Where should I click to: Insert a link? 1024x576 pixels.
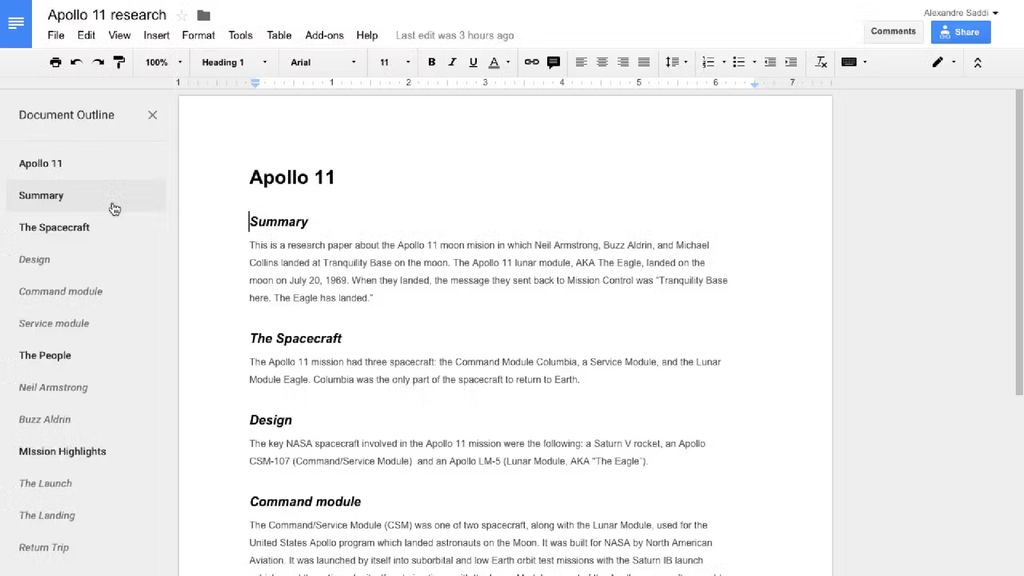pos(531,62)
